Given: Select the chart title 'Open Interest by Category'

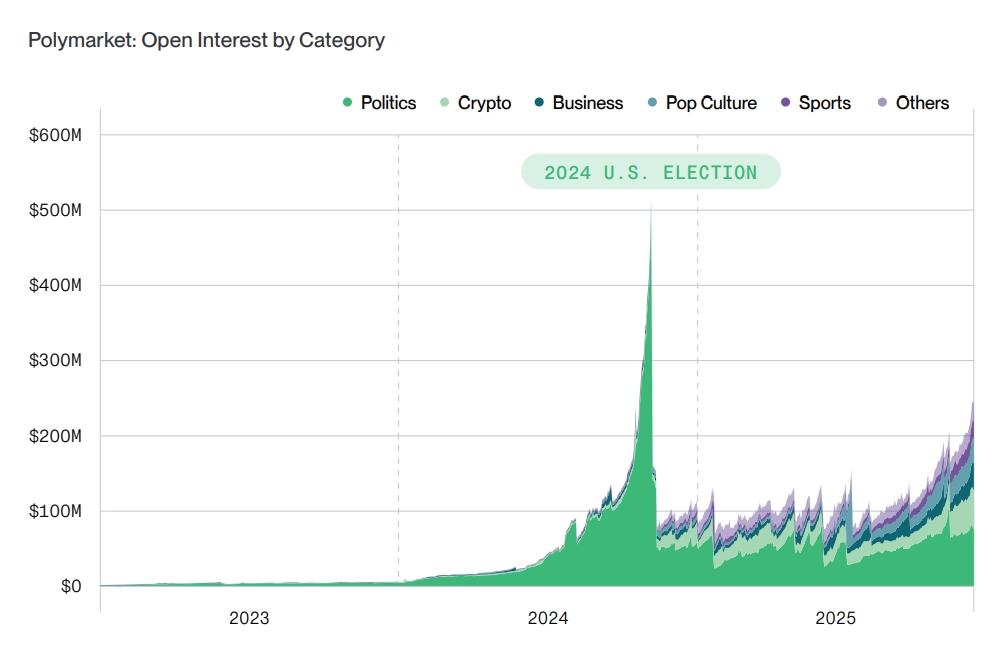Looking at the screenshot, I should 206,41.
